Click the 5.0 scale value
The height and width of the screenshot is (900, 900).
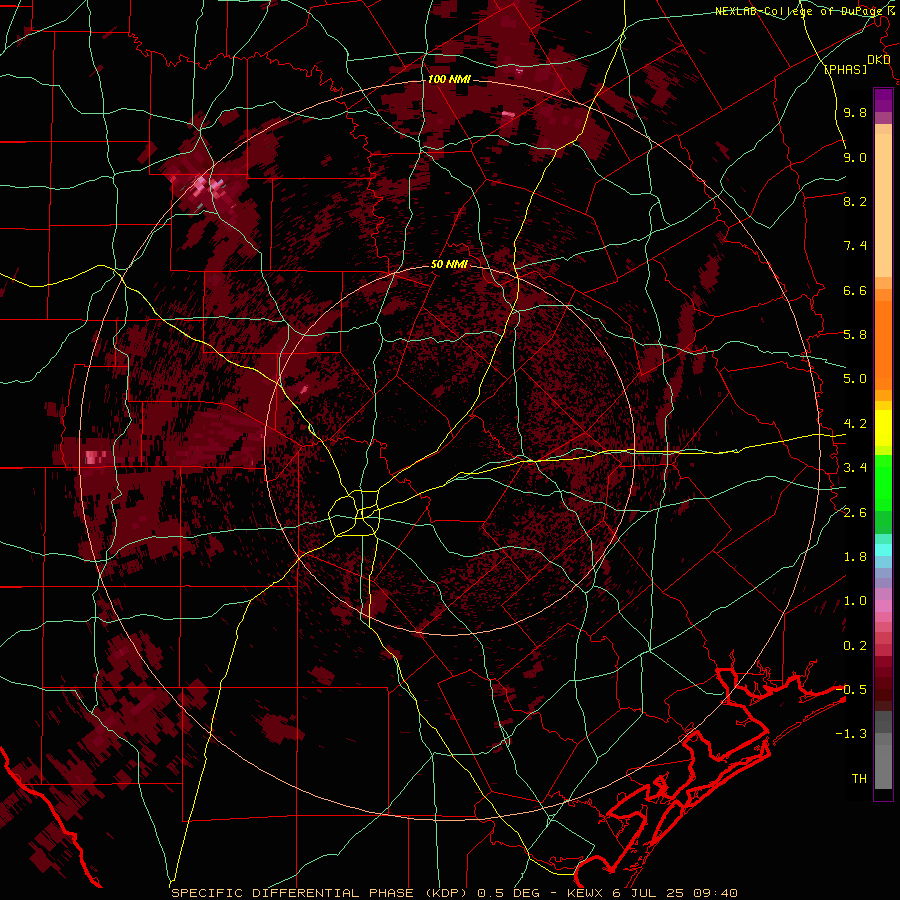(855, 379)
